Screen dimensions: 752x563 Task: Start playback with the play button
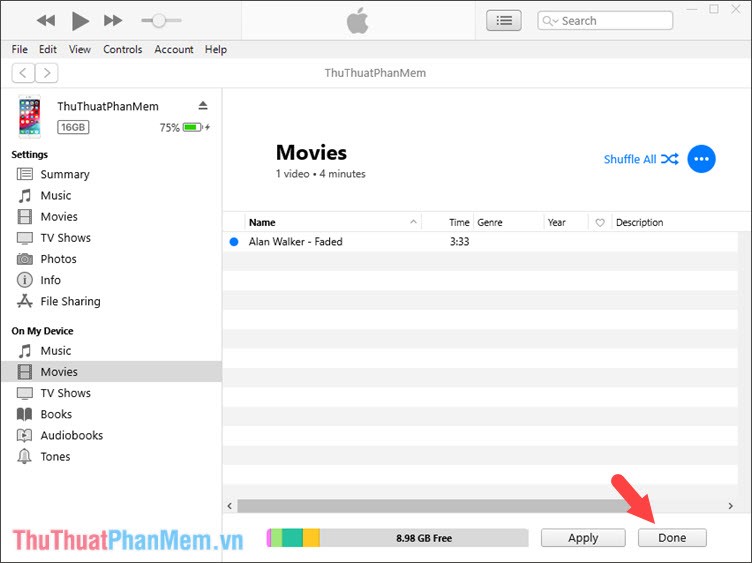pos(80,21)
